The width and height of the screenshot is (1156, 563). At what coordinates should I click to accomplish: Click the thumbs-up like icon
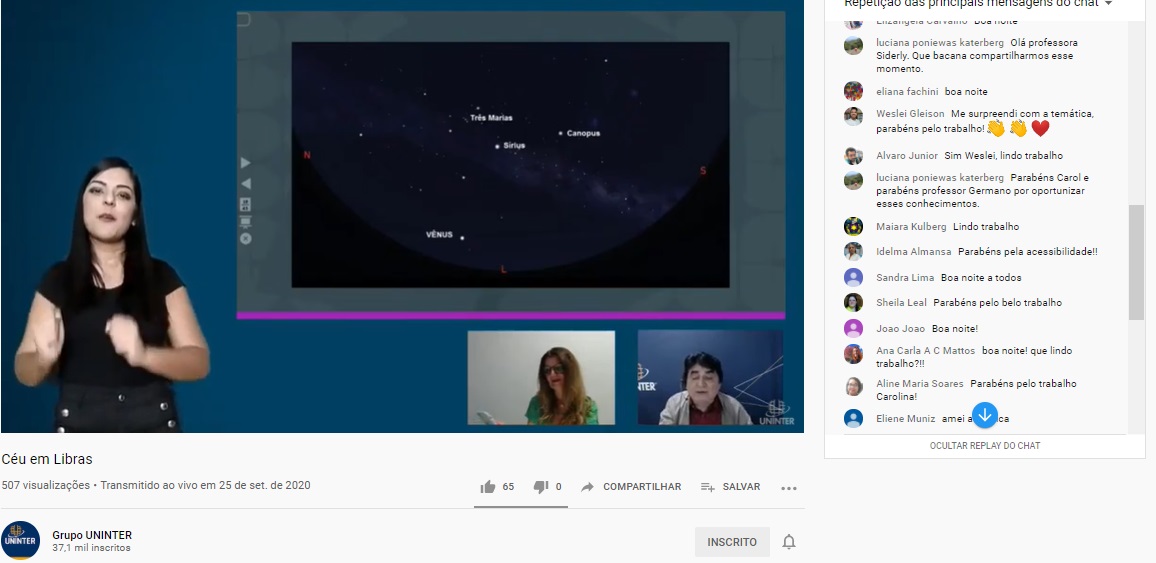[x=488, y=487]
